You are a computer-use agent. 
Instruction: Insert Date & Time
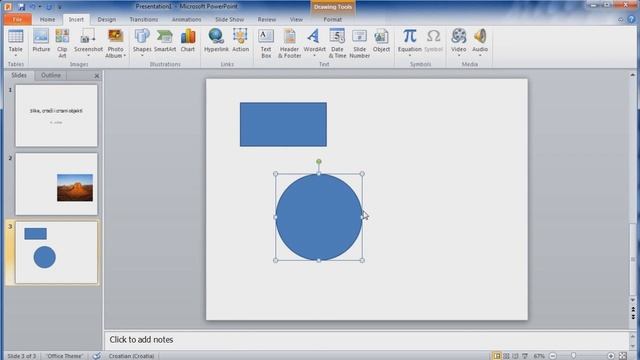point(337,43)
